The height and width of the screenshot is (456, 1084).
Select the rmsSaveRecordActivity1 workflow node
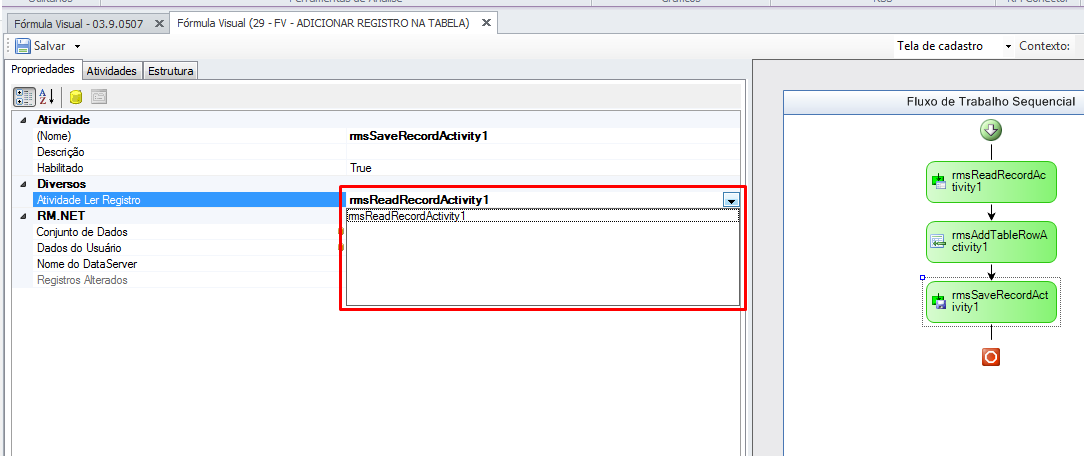point(991,302)
